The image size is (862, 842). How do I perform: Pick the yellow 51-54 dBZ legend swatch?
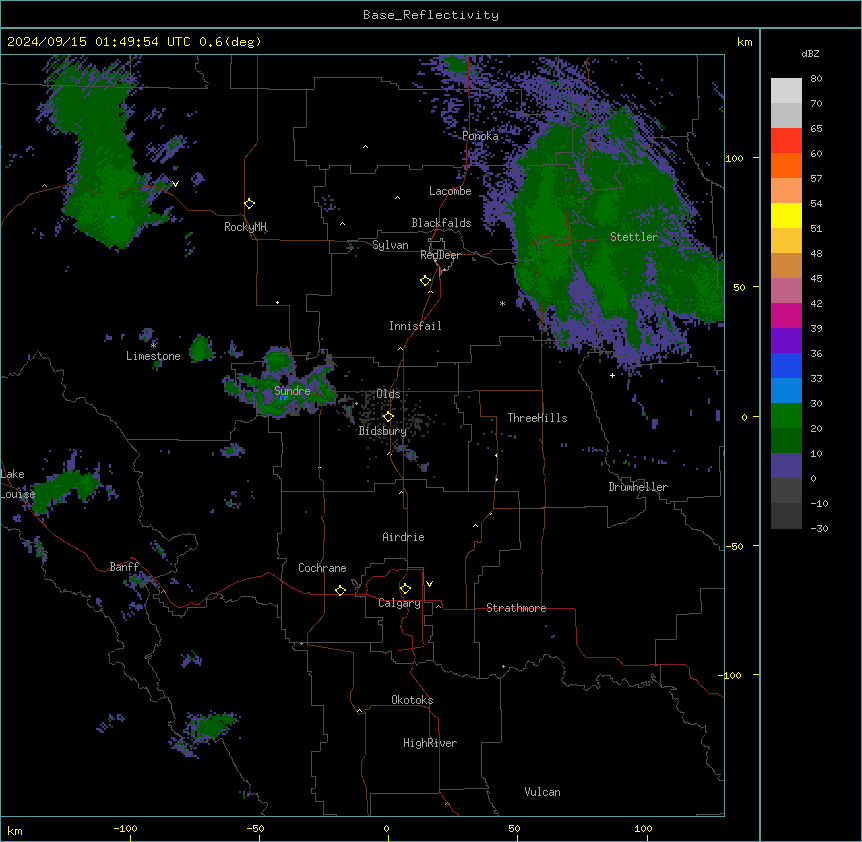point(786,215)
